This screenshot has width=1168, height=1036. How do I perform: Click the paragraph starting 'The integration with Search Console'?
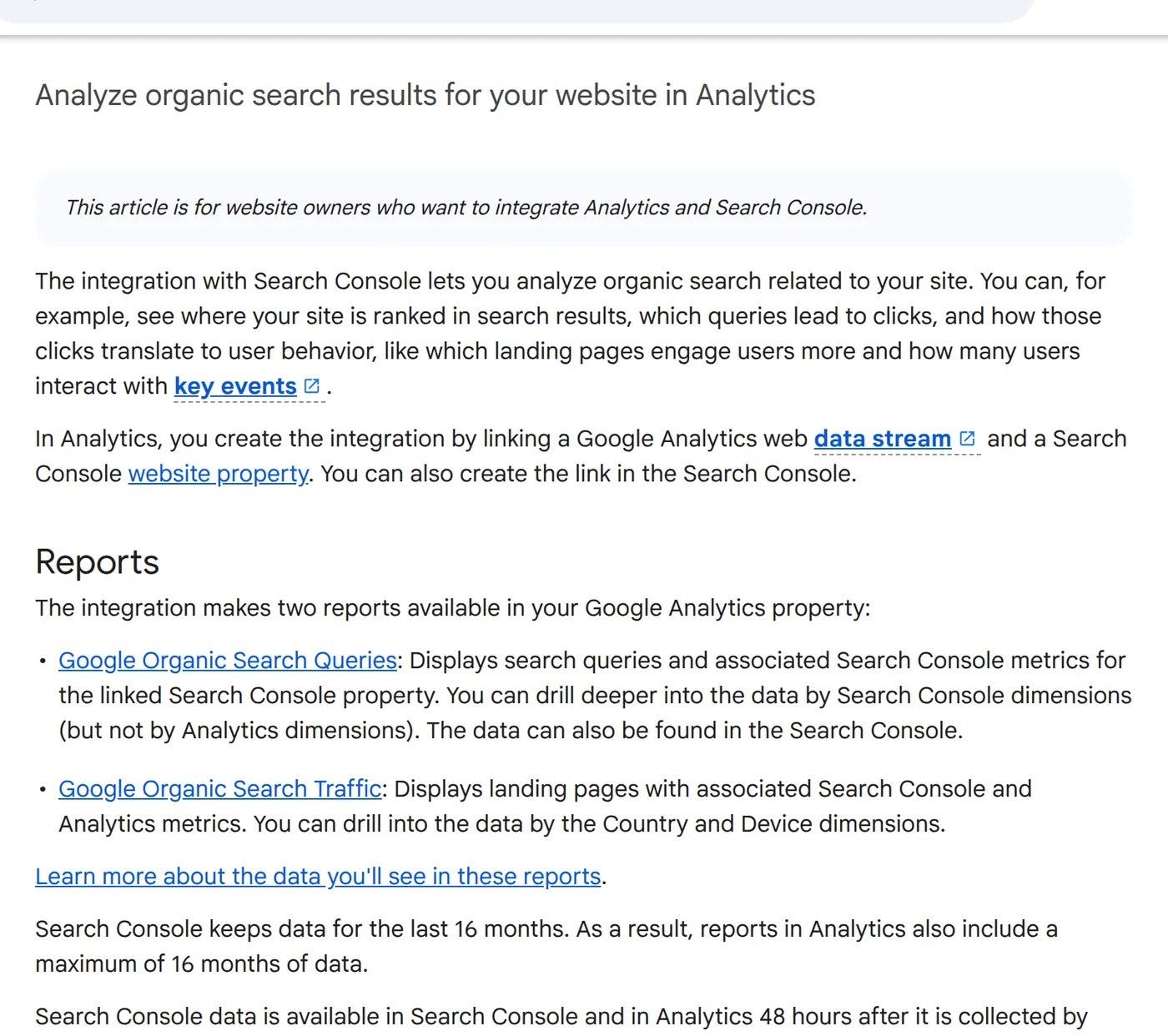click(x=571, y=334)
